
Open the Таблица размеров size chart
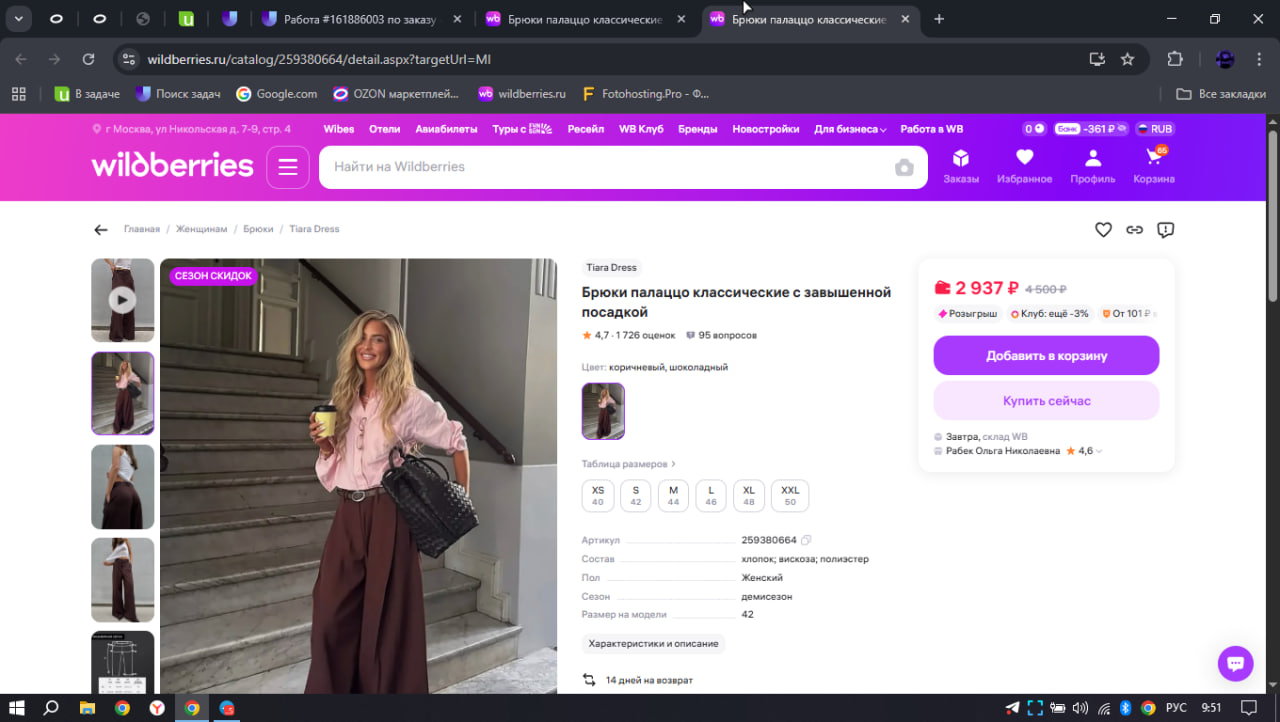tap(629, 464)
